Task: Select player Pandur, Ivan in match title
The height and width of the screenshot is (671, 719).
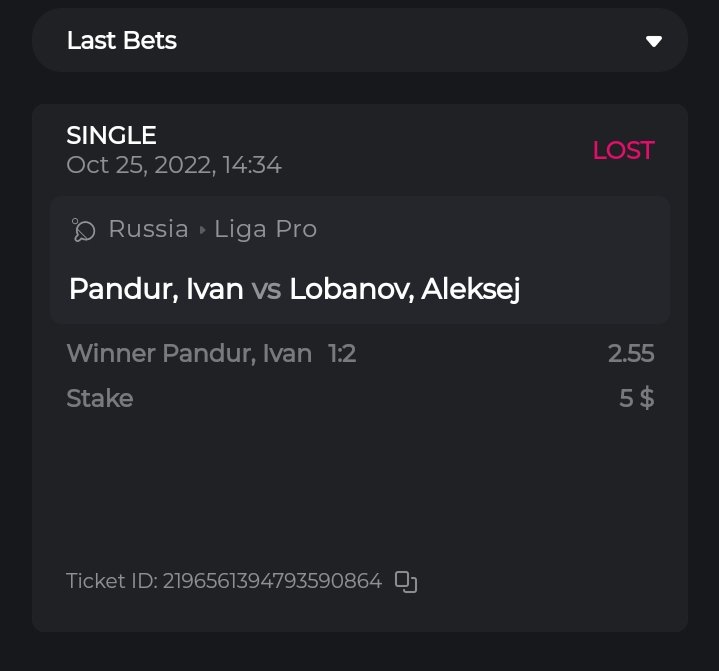Action: click(x=156, y=290)
